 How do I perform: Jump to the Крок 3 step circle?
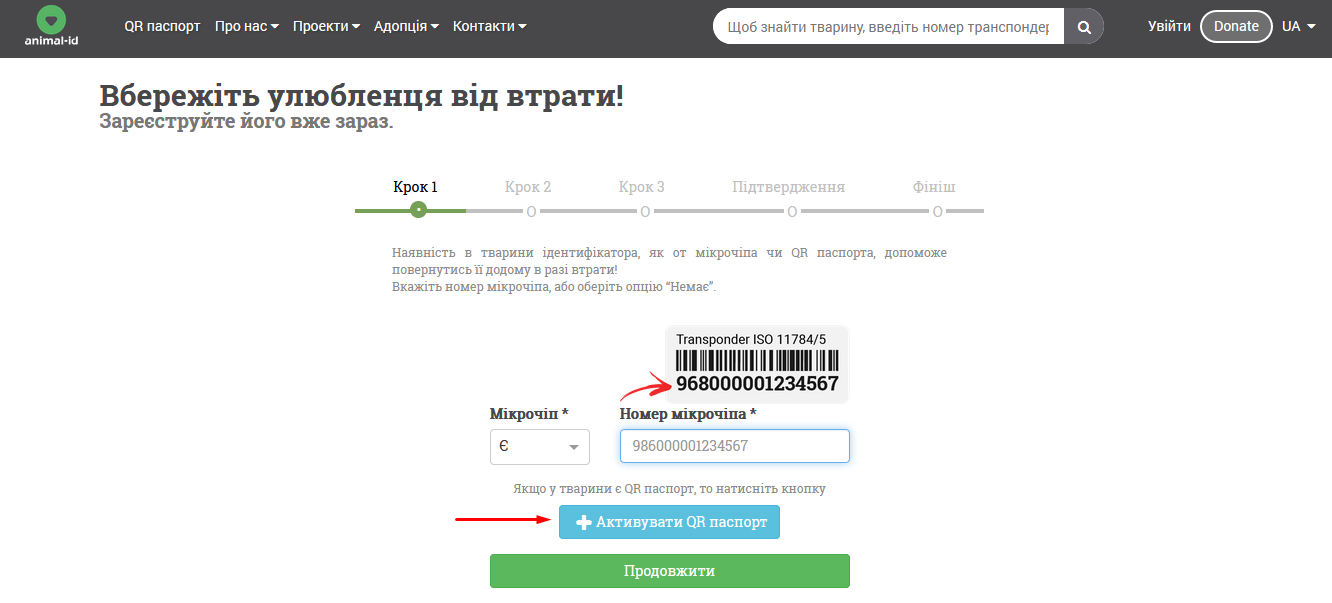(645, 211)
